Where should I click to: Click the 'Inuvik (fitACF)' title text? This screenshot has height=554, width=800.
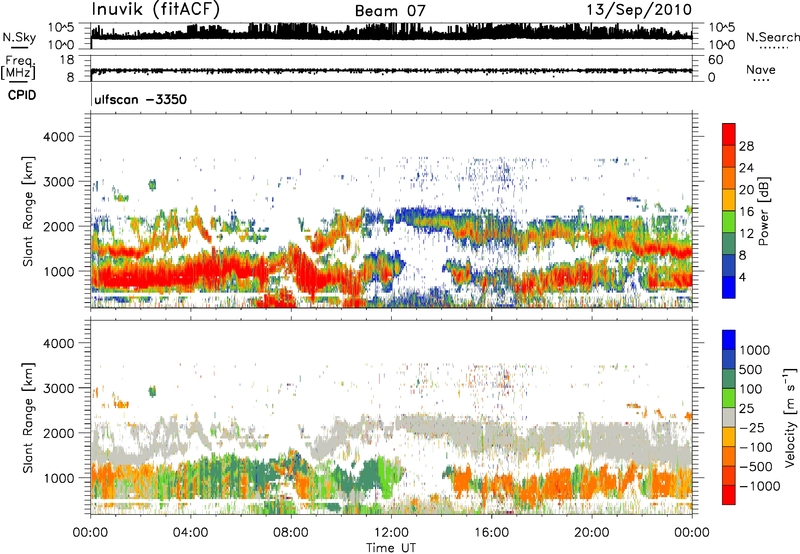click(156, 9)
